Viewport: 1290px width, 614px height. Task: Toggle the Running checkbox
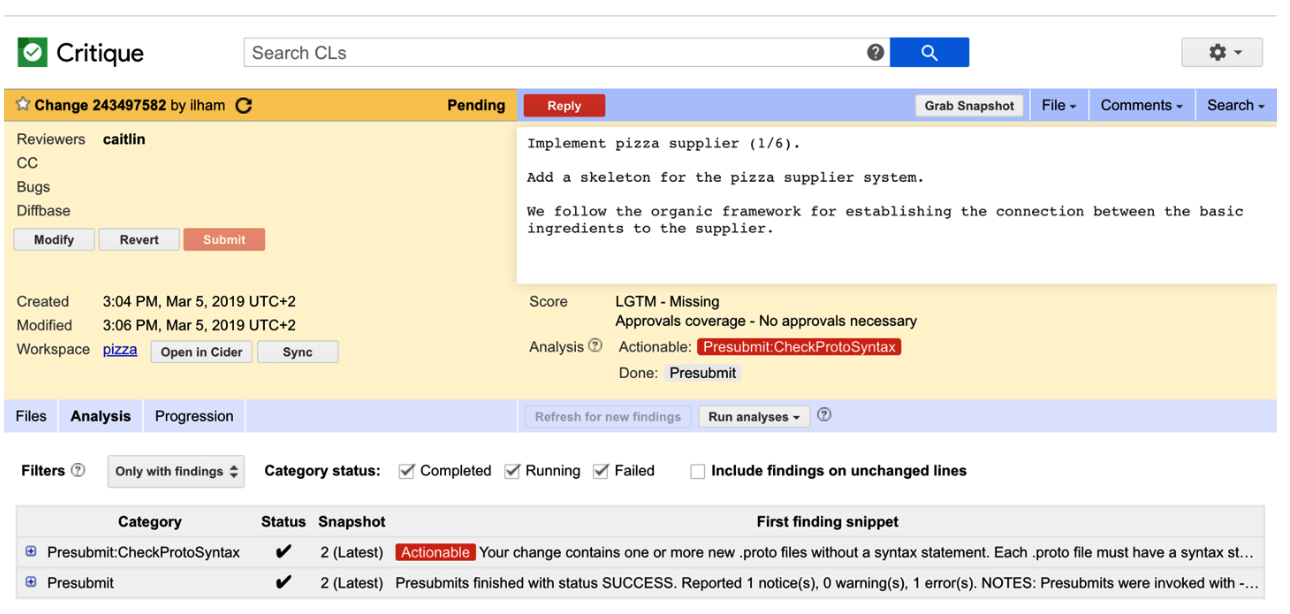[512, 471]
